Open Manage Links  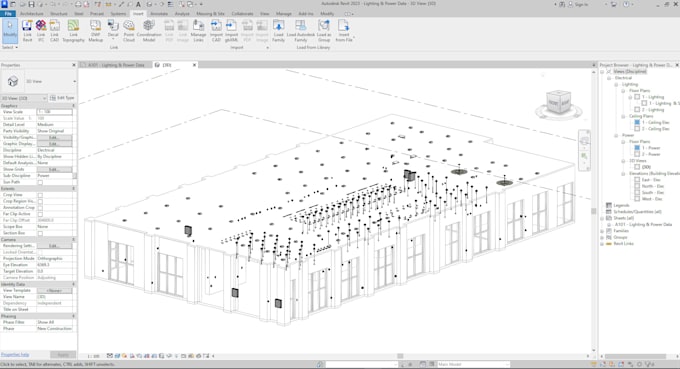click(198, 31)
